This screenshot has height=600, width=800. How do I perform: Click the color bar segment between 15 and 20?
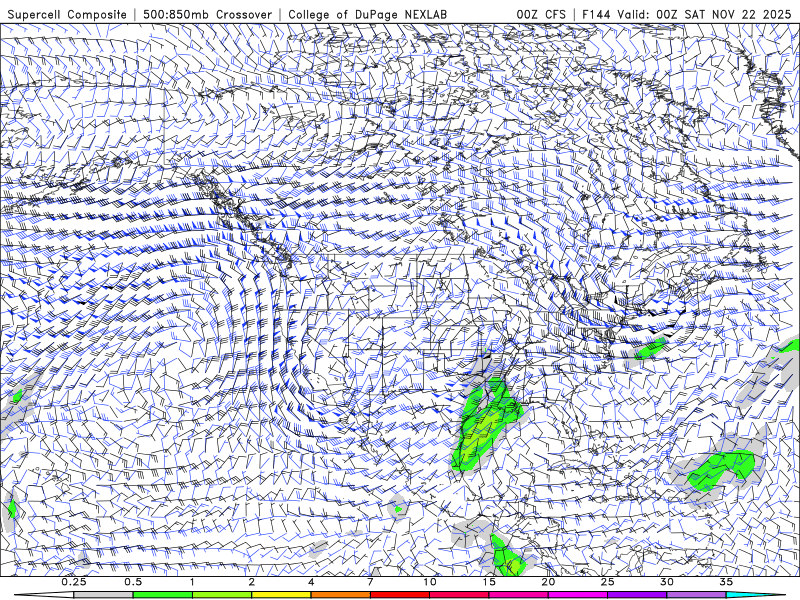(518, 595)
